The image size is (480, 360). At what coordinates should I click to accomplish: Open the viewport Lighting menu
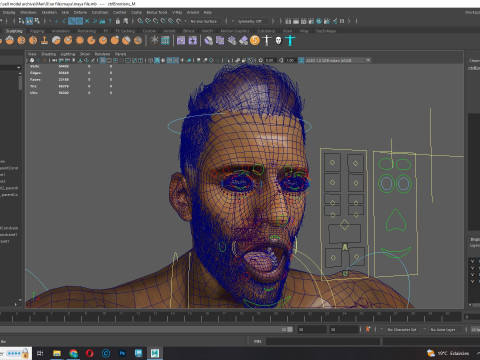coord(68,54)
